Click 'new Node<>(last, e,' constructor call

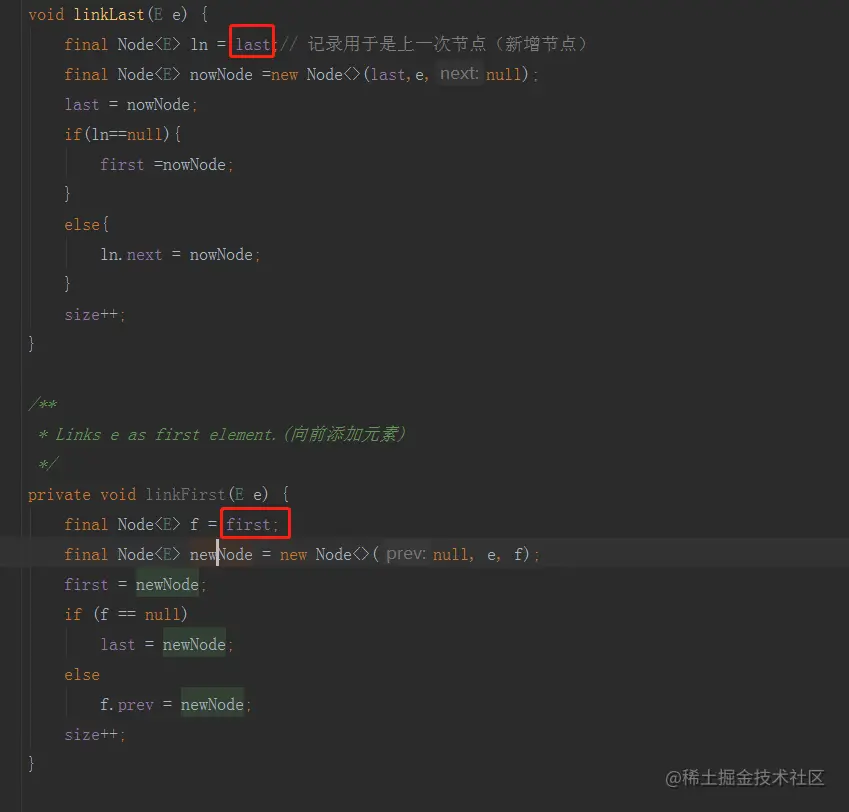(350, 74)
